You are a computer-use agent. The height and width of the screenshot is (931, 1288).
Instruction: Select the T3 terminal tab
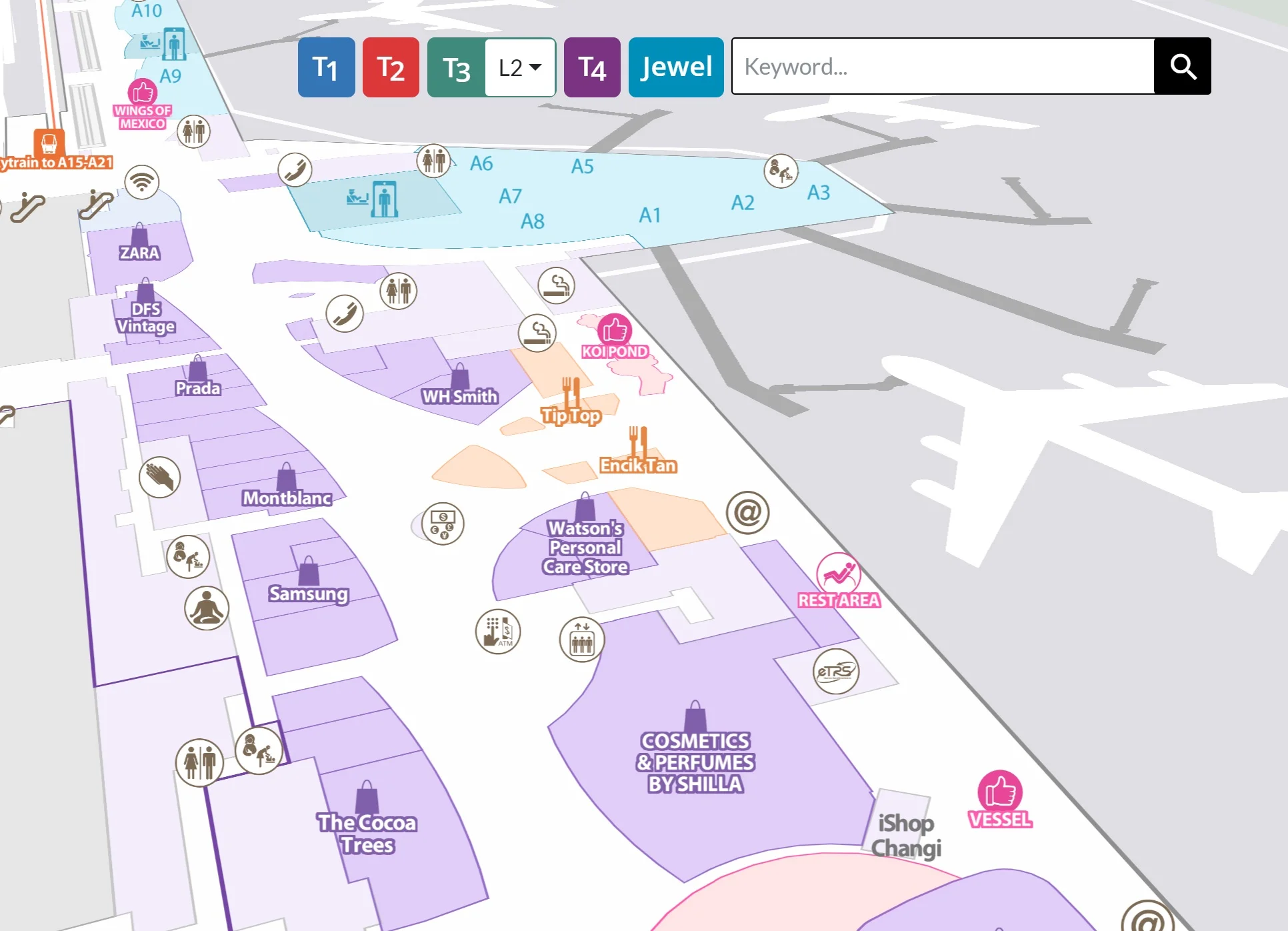pyautogui.click(x=457, y=67)
